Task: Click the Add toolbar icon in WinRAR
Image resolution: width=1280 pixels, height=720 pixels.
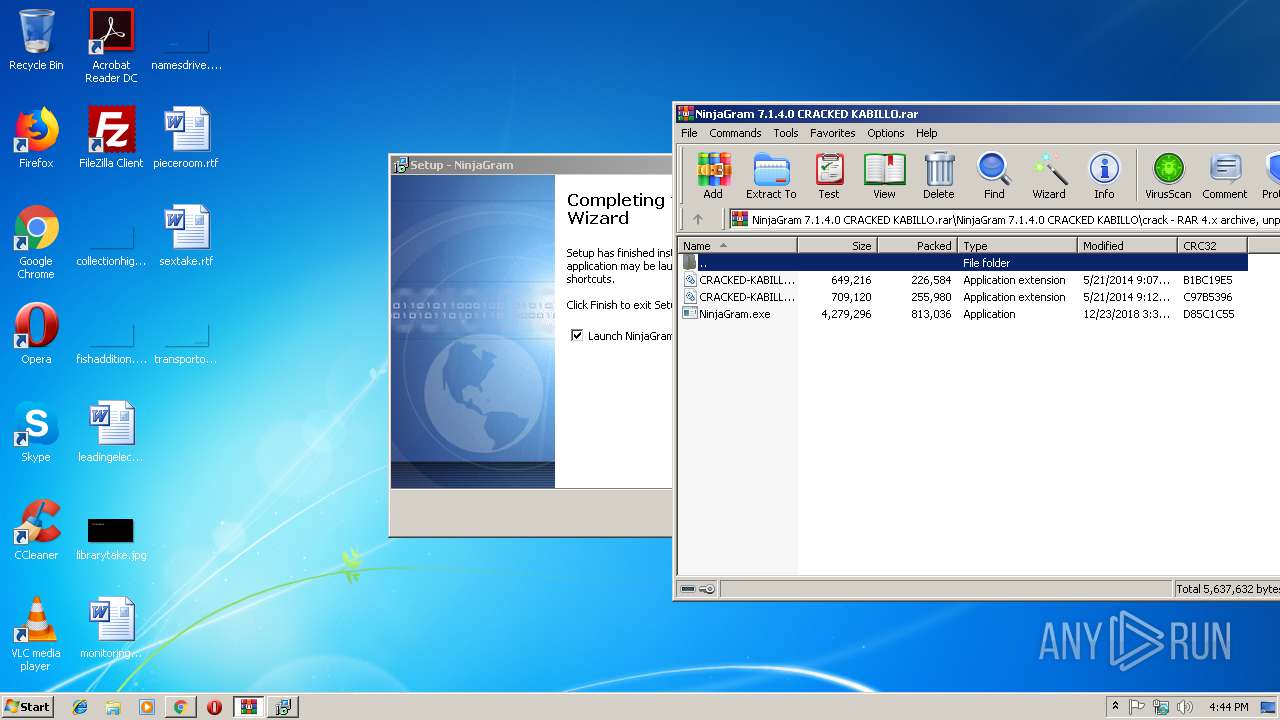Action: [x=713, y=176]
